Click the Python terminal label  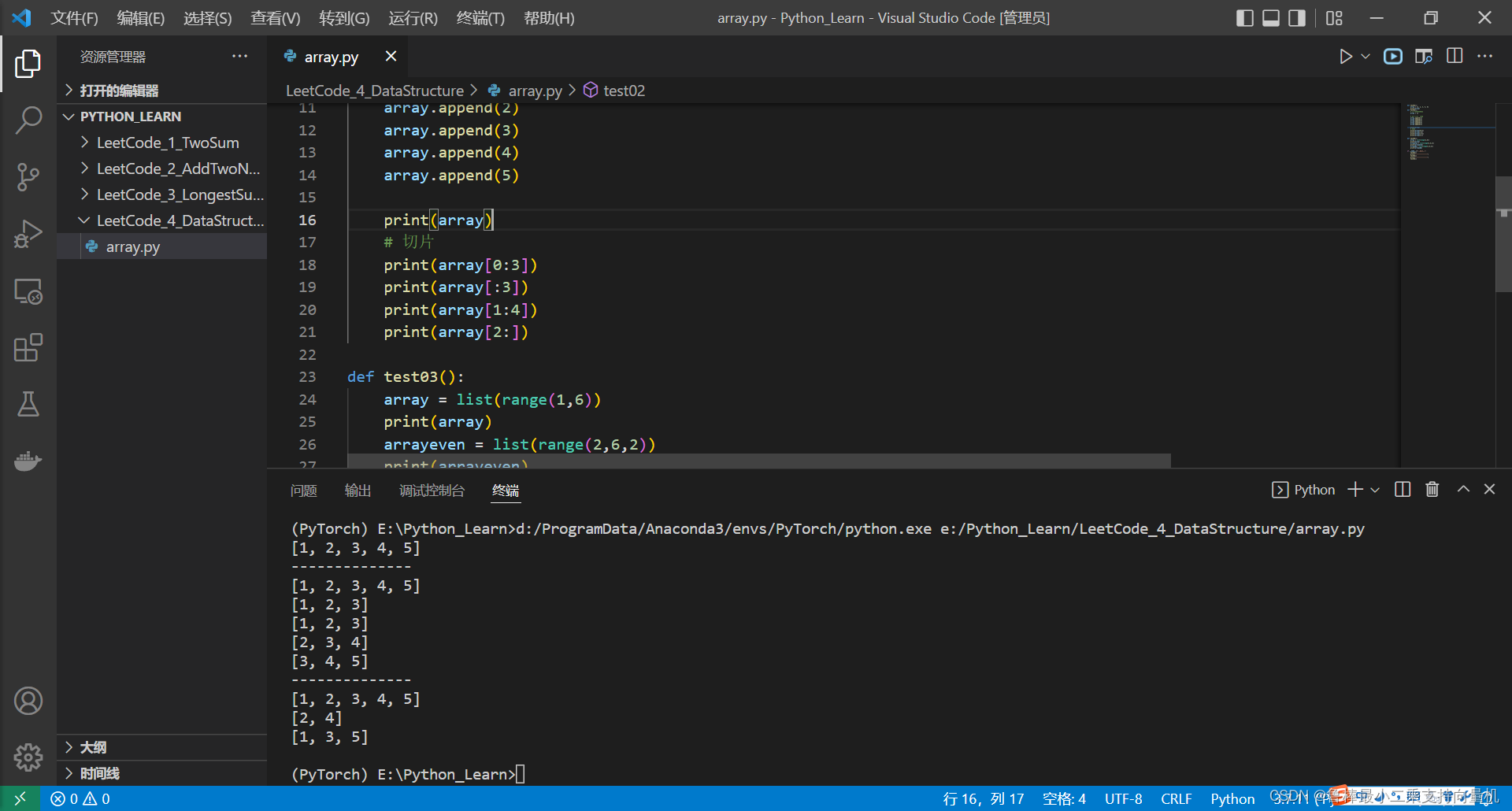point(1304,490)
